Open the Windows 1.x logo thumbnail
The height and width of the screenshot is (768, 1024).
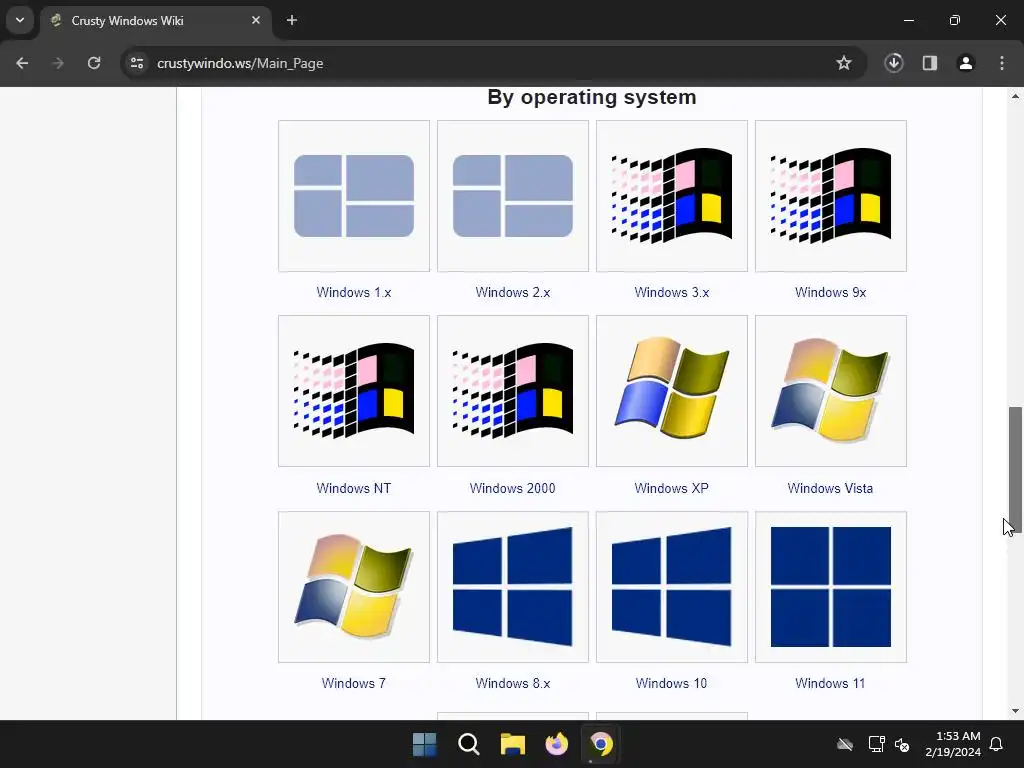click(x=353, y=196)
